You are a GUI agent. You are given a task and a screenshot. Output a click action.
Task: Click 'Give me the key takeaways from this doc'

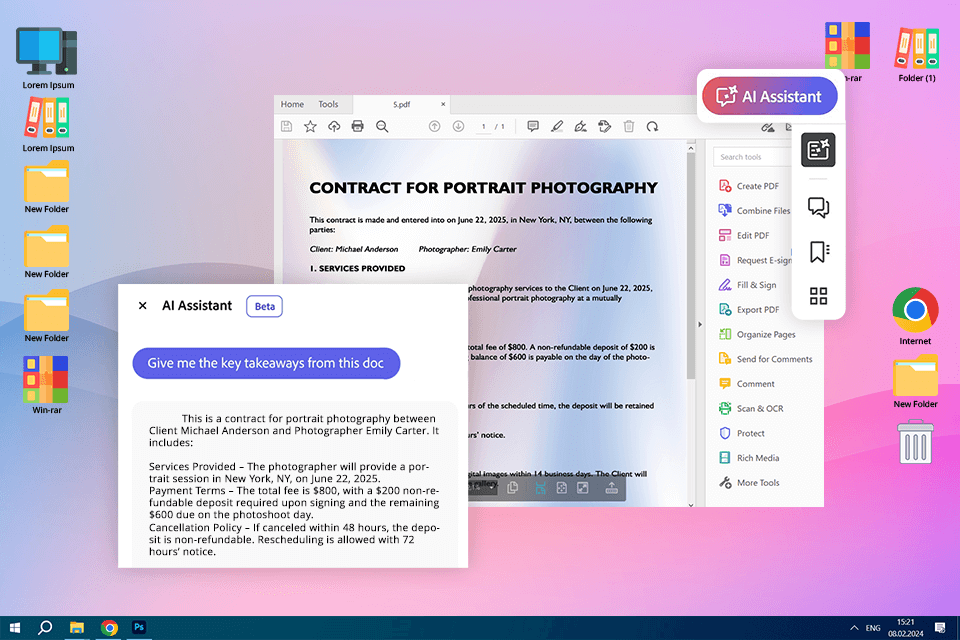click(266, 363)
